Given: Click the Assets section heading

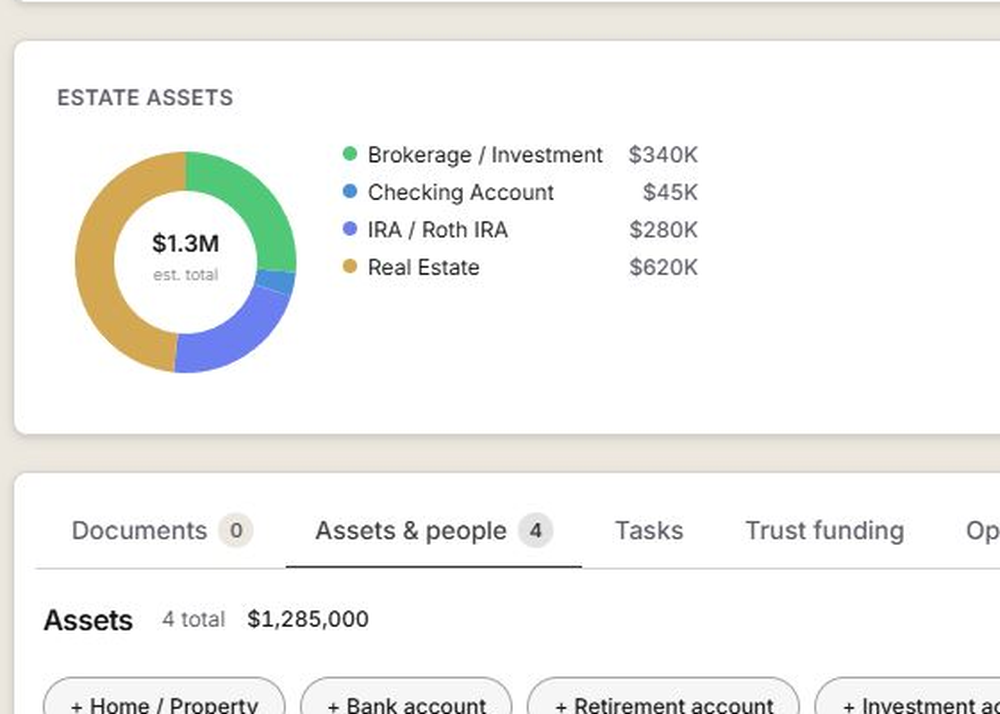Looking at the screenshot, I should coord(88,620).
